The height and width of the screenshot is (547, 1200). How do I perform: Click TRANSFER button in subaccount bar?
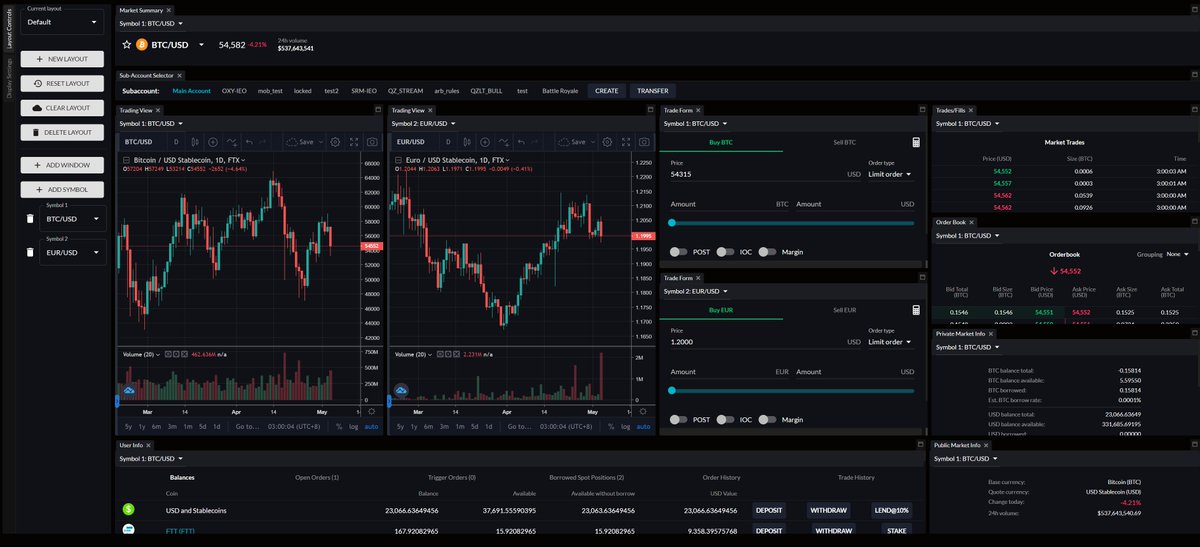653,90
